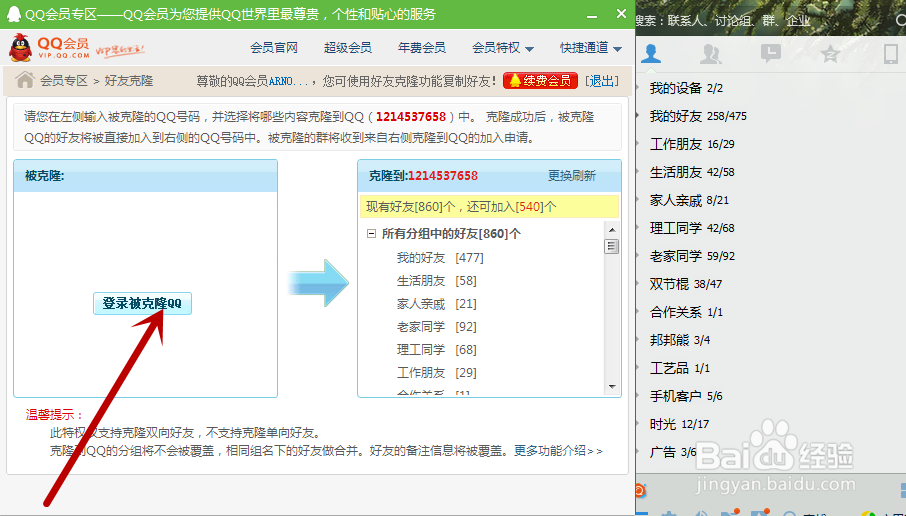Expand the 会员特权 dropdown menu
Screen dimensions: 906x516
point(503,48)
